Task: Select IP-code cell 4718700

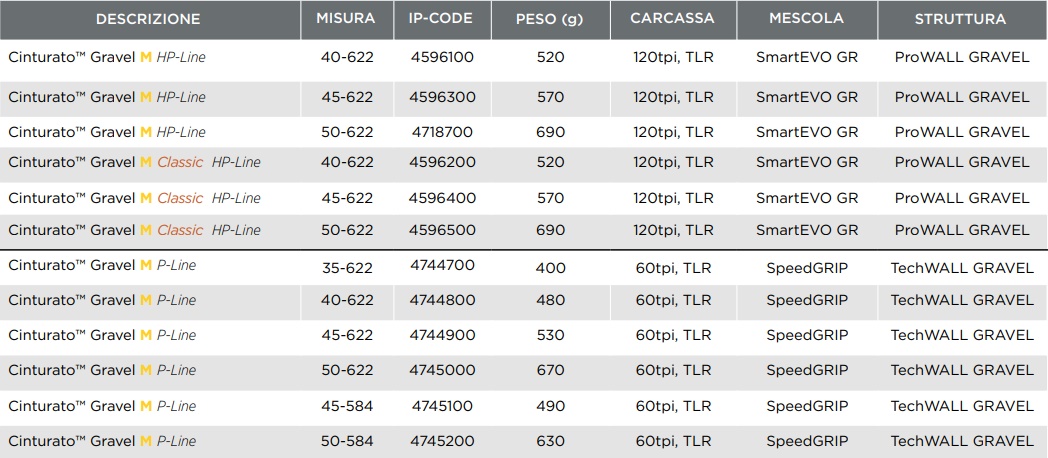Action: tap(442, 132)
